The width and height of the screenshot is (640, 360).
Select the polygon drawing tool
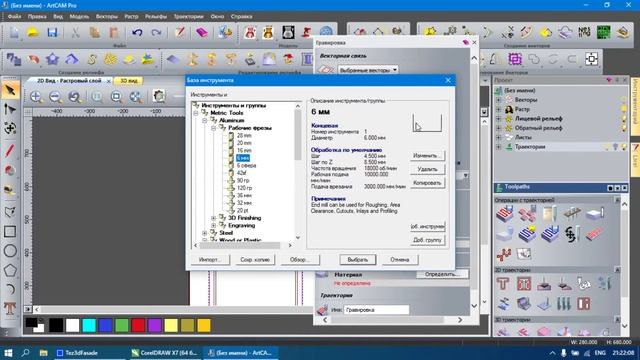tap(10, 270)
